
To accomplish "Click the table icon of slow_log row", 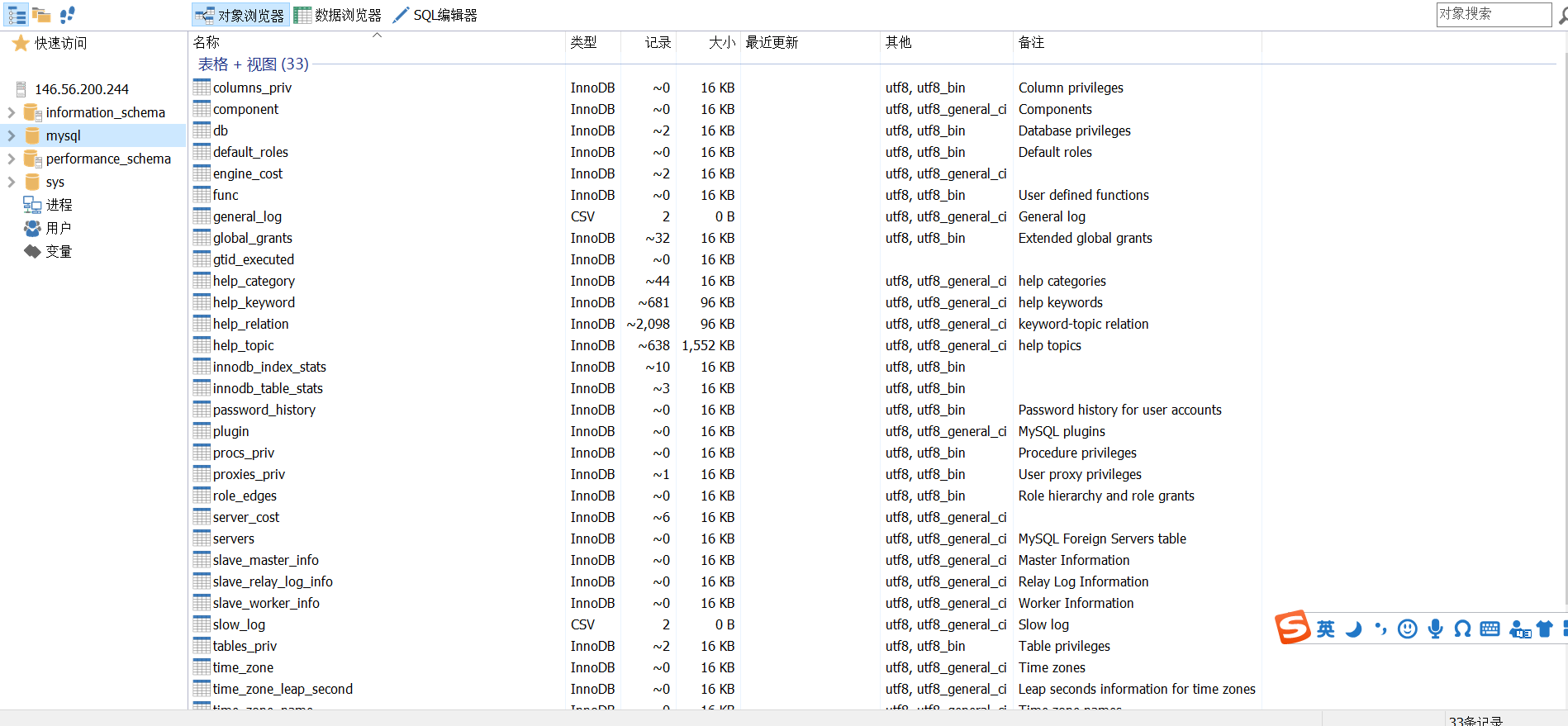I will [x=202, y=624].
